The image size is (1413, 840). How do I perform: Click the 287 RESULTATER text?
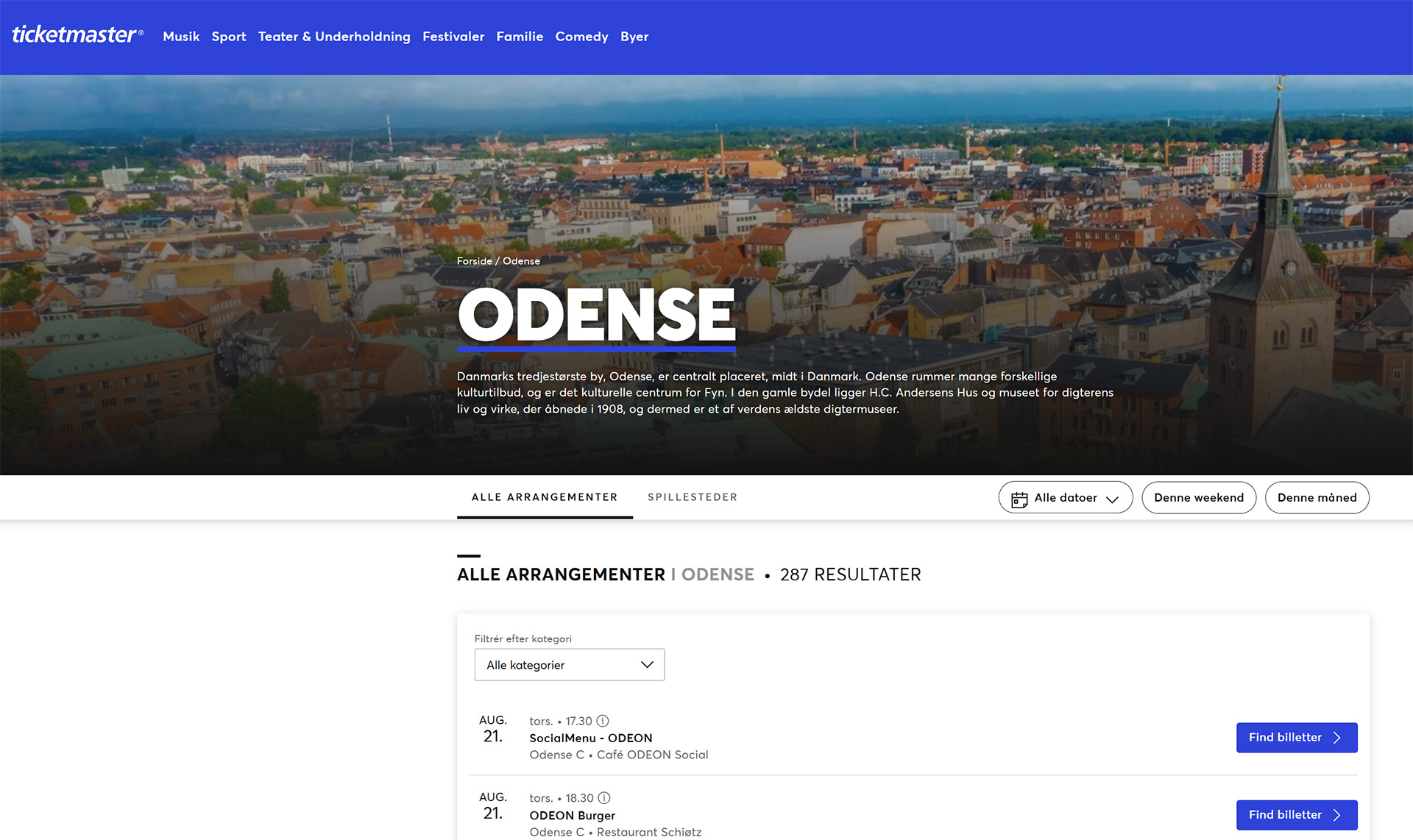tap(851, 574)
